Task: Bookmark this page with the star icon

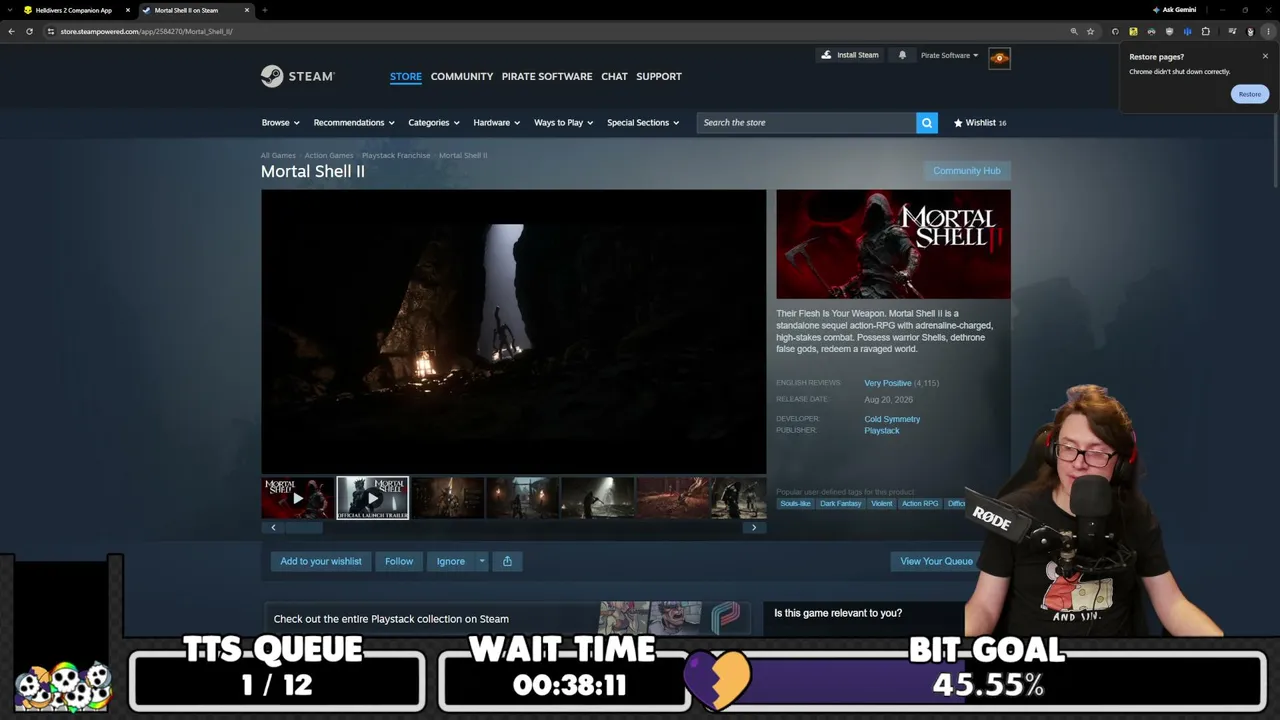Action: (1091, 31)
